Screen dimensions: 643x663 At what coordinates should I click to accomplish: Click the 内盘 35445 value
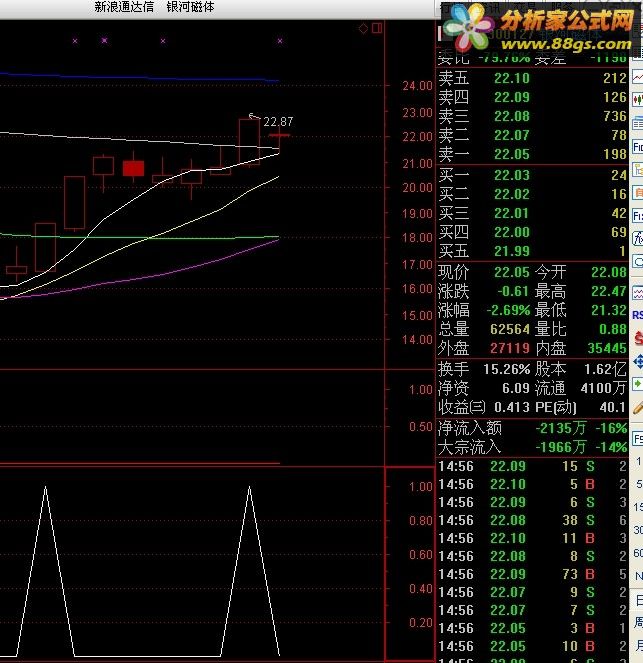tap(607, 348)
